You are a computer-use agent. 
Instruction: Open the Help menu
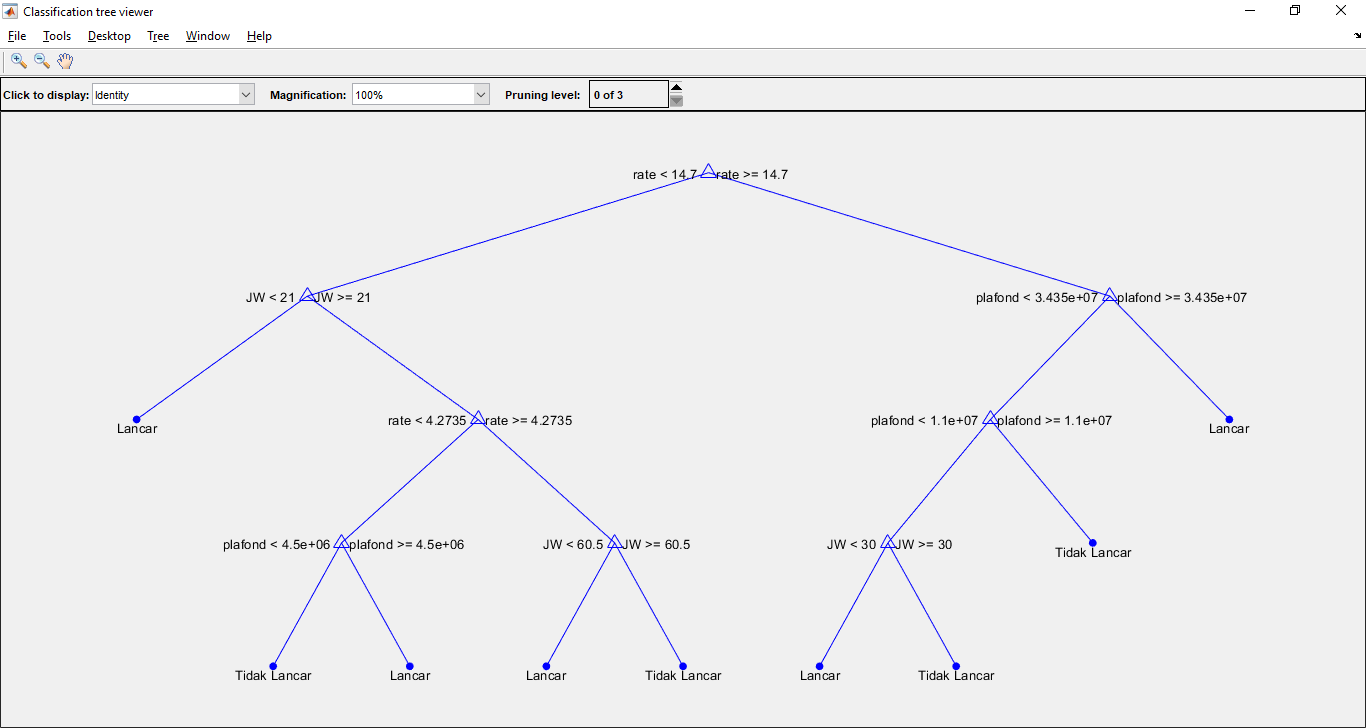[x=259, y=36]
